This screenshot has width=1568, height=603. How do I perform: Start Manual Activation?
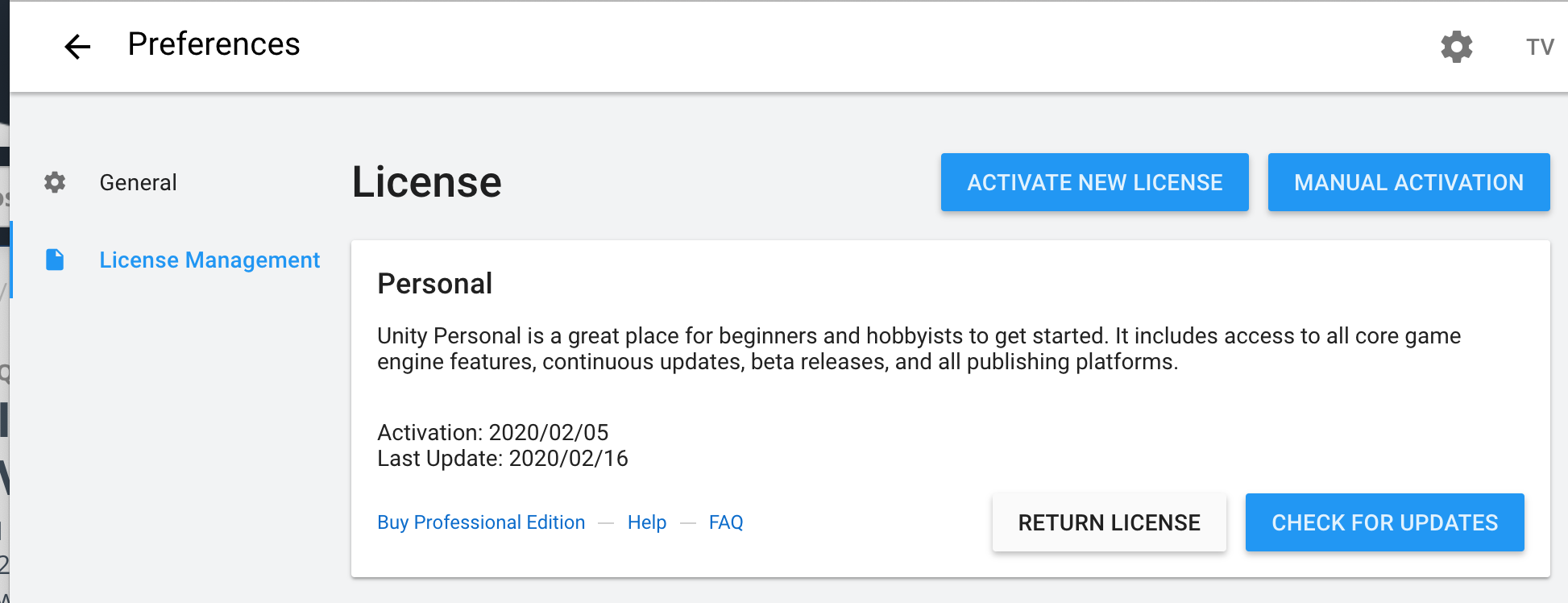pos(1408,182)
